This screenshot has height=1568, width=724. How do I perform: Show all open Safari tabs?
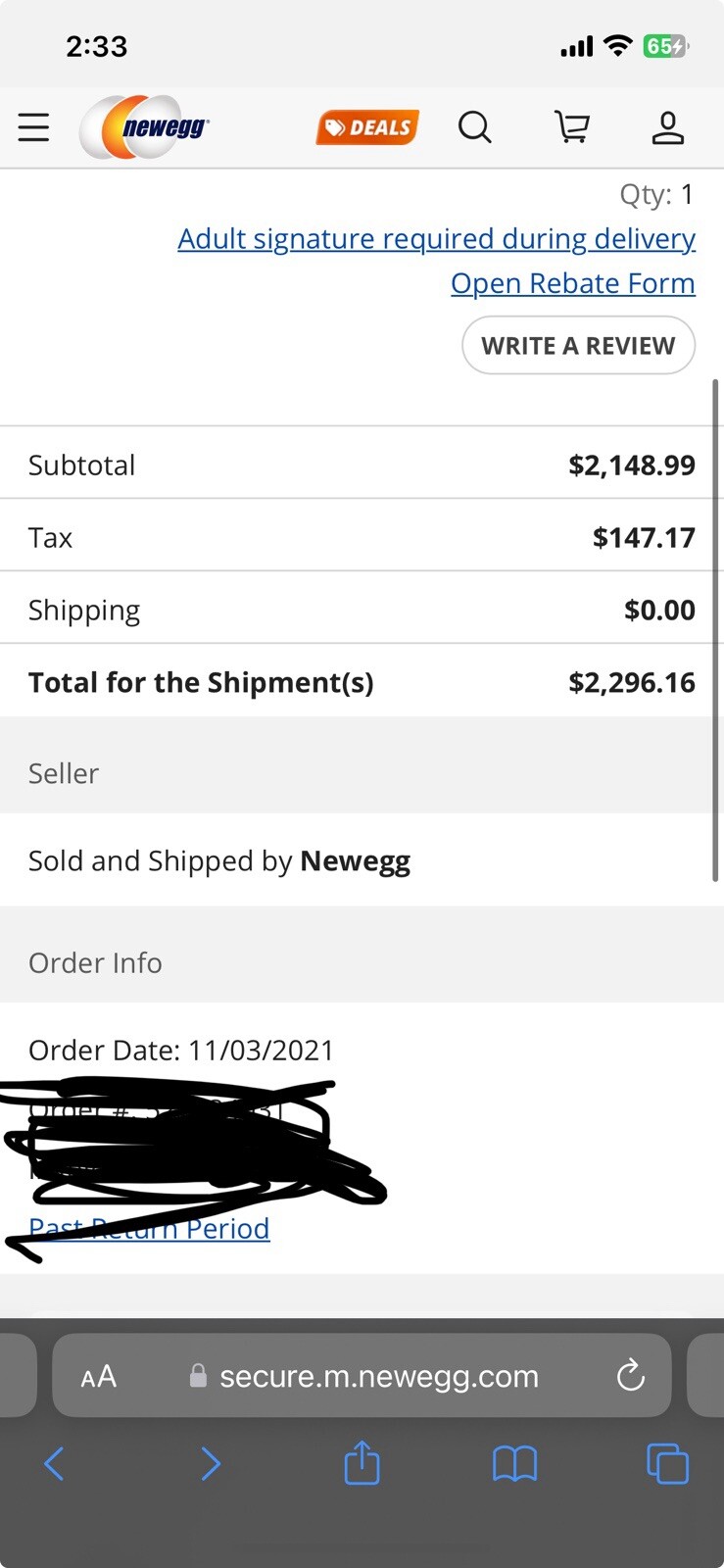point(668,1464)
